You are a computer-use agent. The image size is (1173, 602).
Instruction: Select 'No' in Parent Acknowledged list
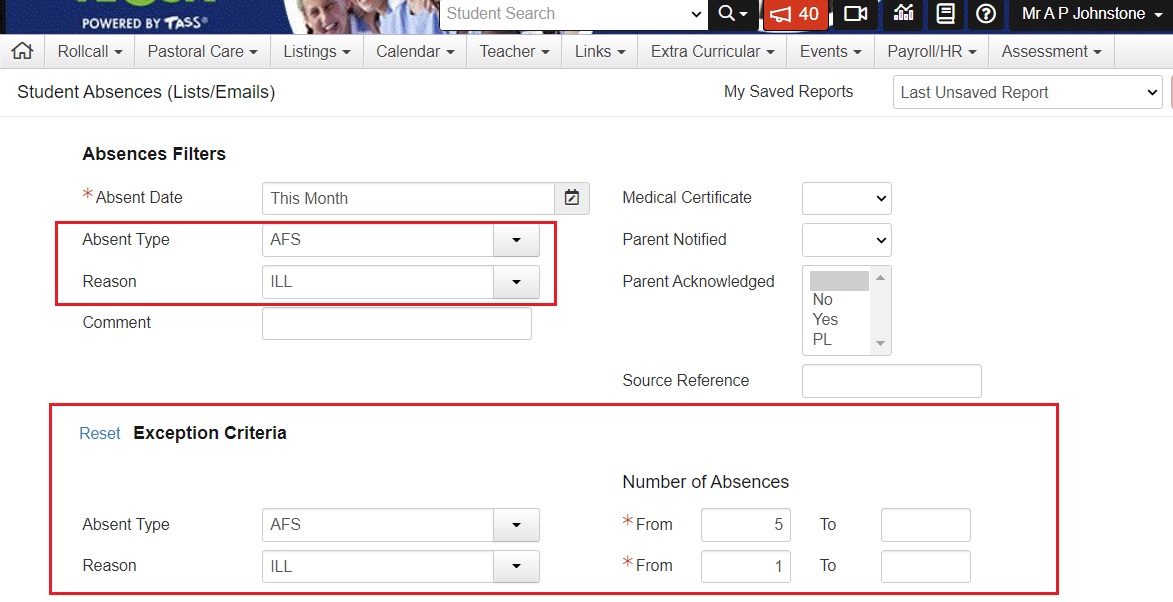click(823, 300)
